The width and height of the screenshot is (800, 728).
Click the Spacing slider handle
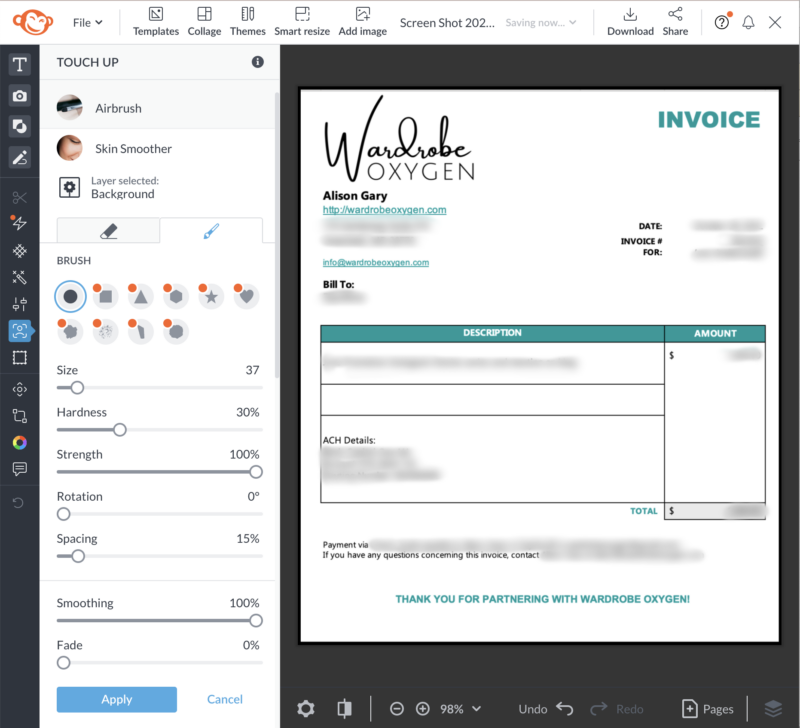tap(78, 556)
